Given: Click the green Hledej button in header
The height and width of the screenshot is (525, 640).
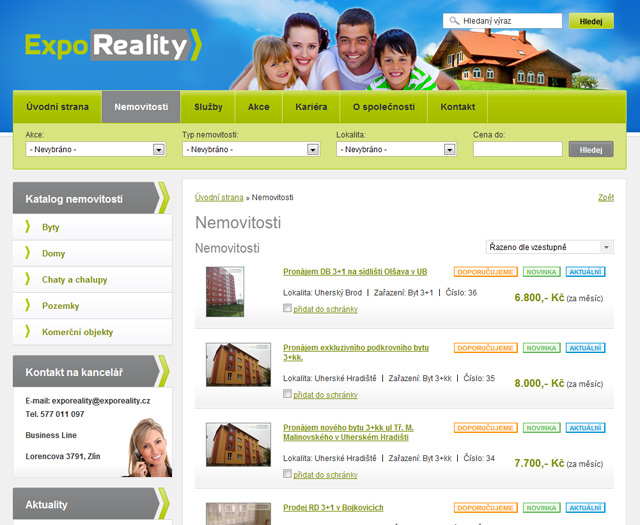Looking at the screenshot, I should [591, 21].
